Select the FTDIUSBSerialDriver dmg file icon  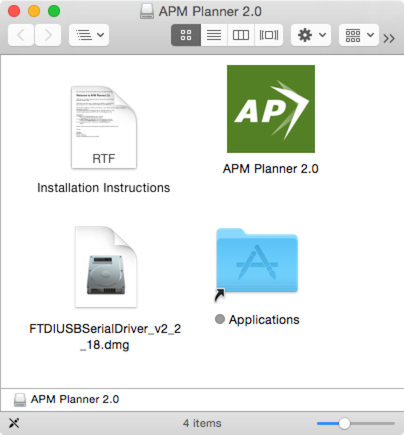coord(106,267)
